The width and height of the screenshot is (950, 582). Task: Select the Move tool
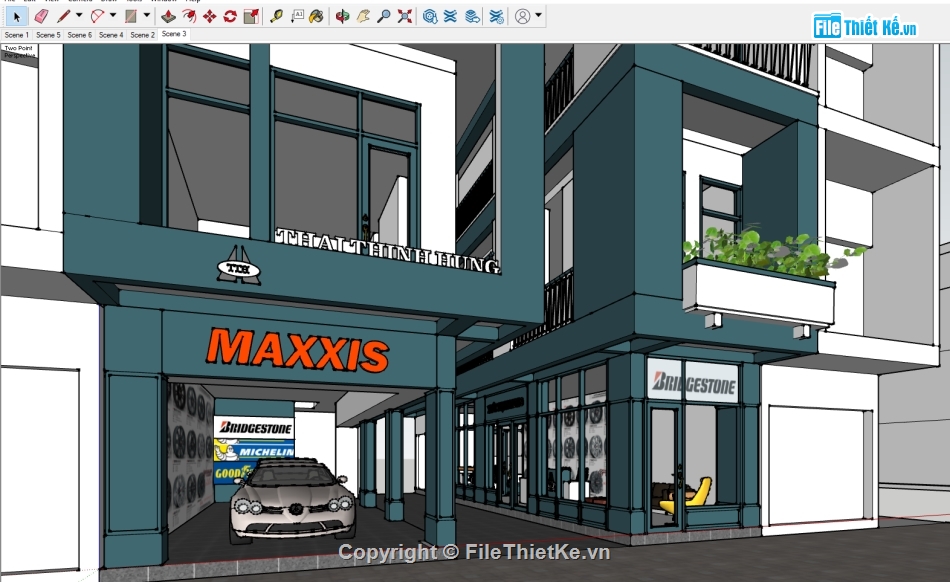pyautogui.click(x=210, y=16)
